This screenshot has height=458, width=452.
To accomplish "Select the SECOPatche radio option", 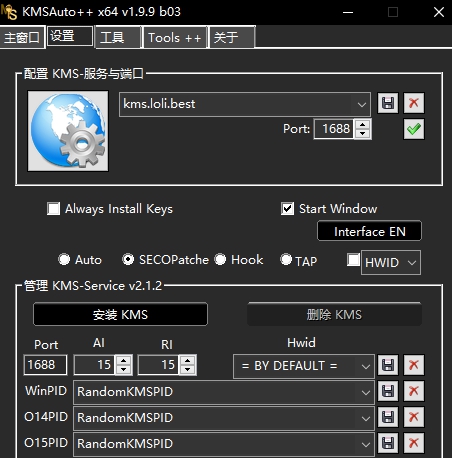I will point(128,259).
